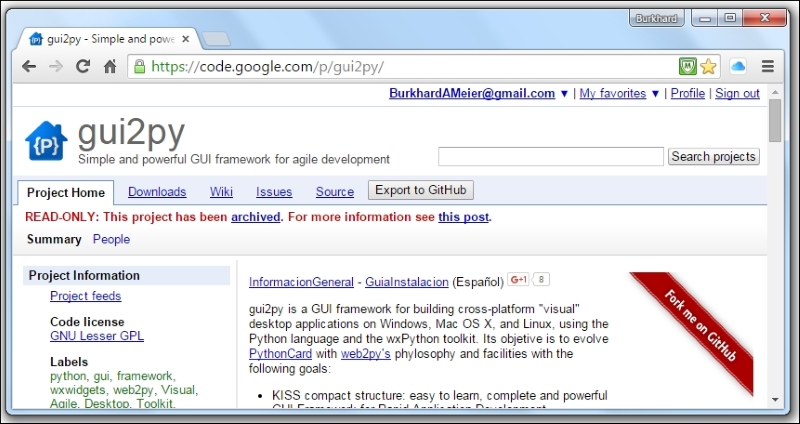This screenshot has width=800, height=424.
Task: Click the browser forward arrow
Action: [56, 66]
